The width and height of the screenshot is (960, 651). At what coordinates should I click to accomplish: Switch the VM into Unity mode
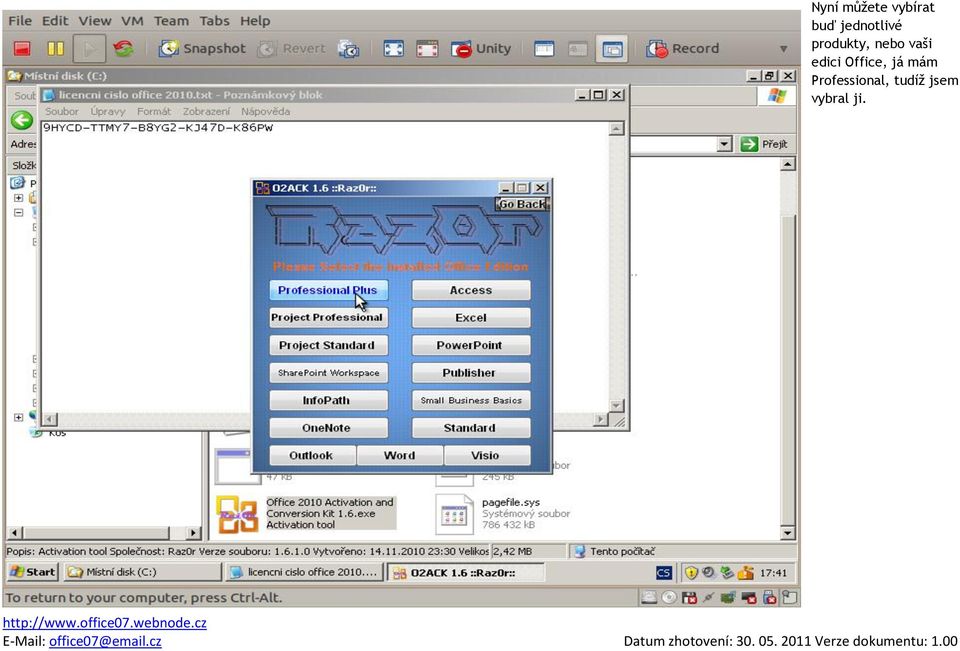coord(481,48)
